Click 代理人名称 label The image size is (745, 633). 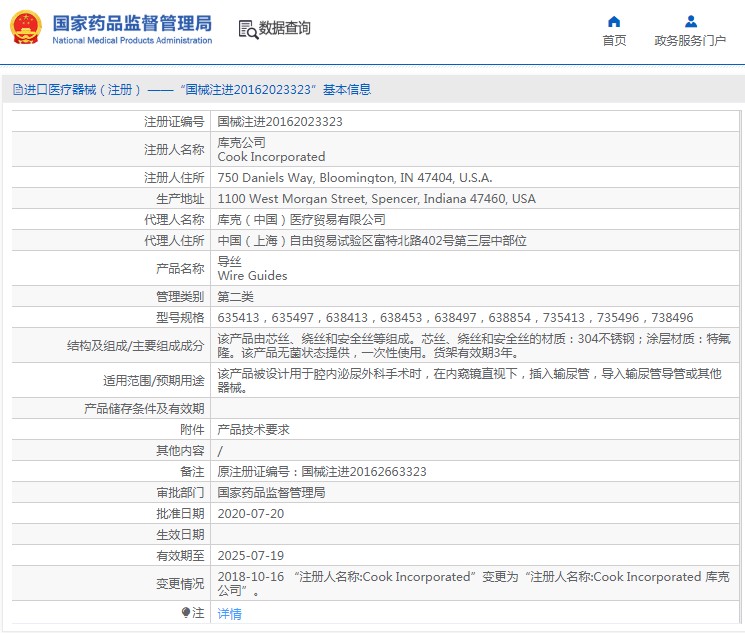pos(174,220)
